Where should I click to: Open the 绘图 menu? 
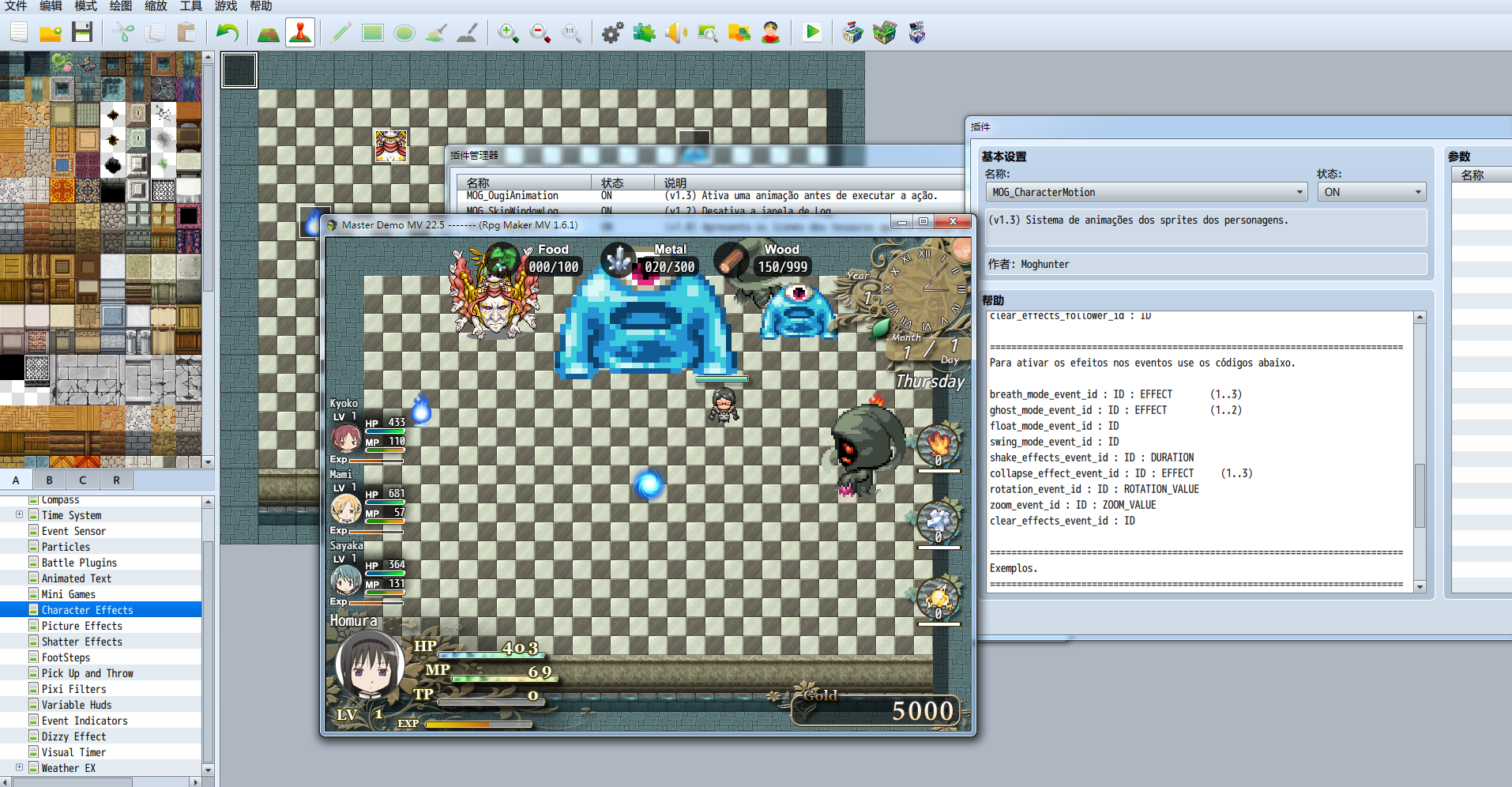click(x=121, y=6)
